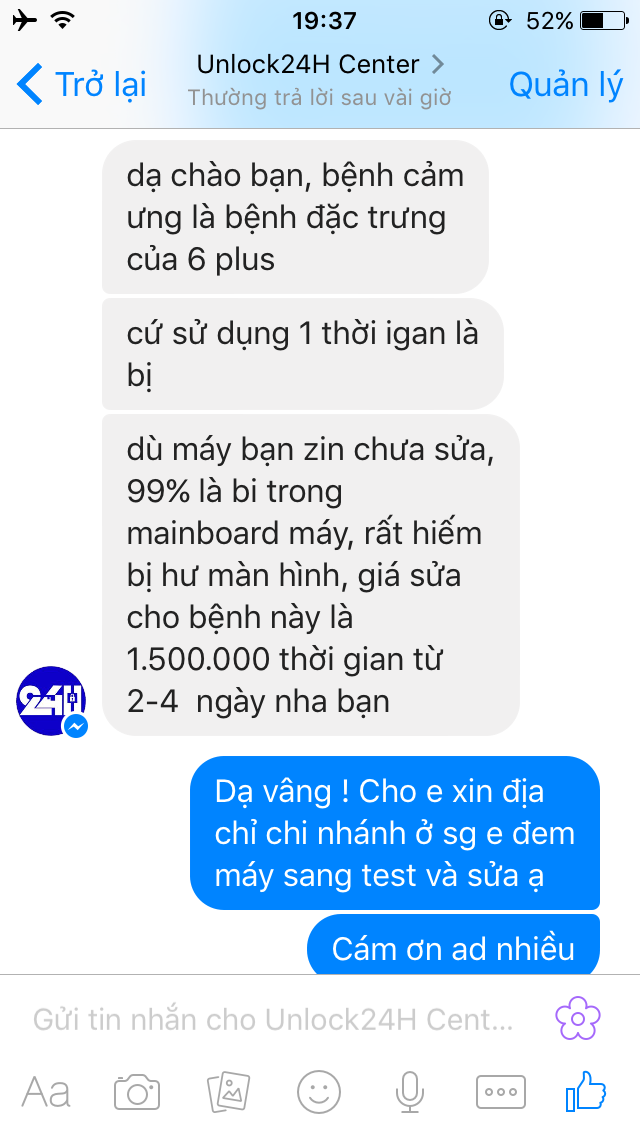Open Quản lý manage option
The width and height of the screenshot is (640, 1136).
click(x=566, y=85)
